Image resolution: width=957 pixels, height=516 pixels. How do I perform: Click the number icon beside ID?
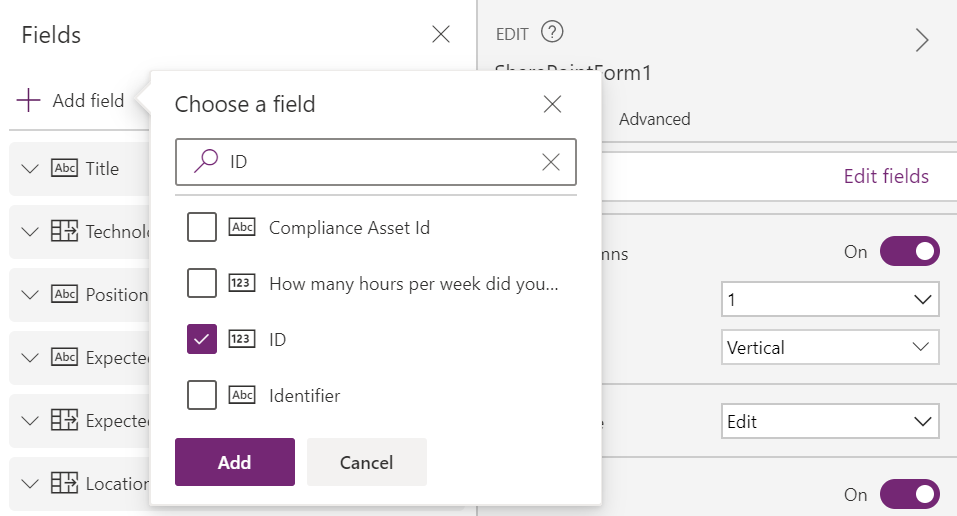point(242,339)
